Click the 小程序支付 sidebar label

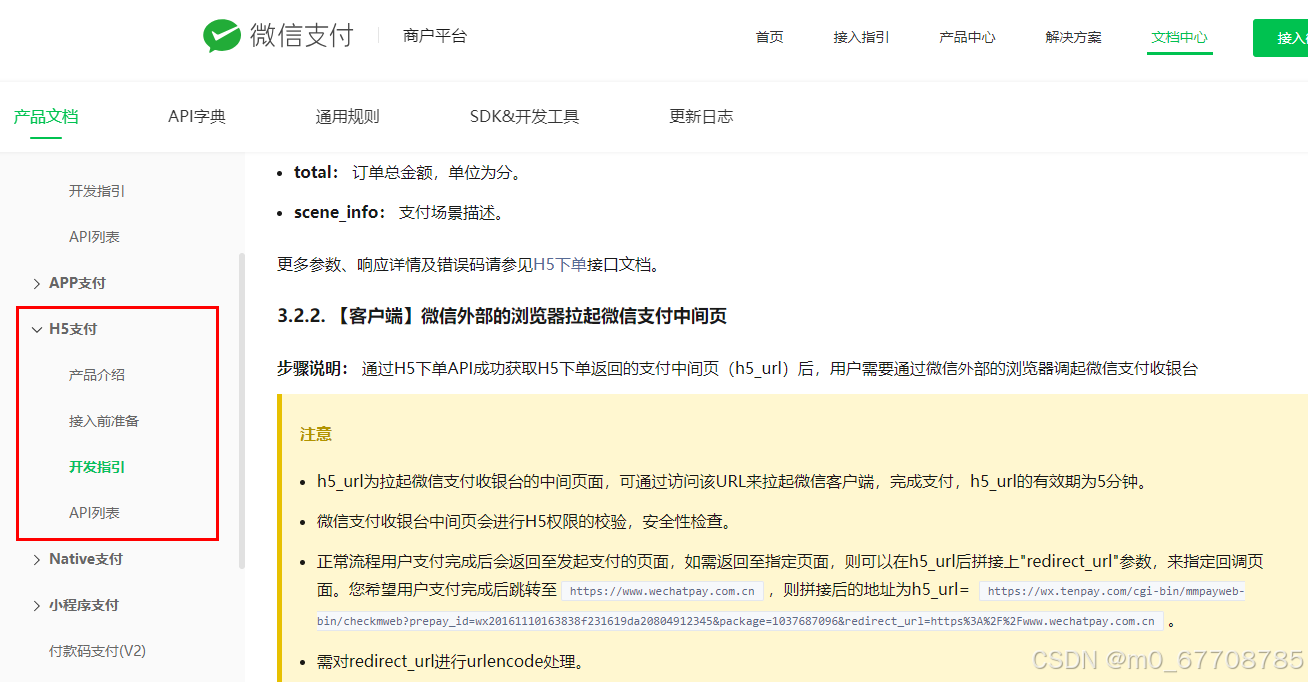[84, 605]
